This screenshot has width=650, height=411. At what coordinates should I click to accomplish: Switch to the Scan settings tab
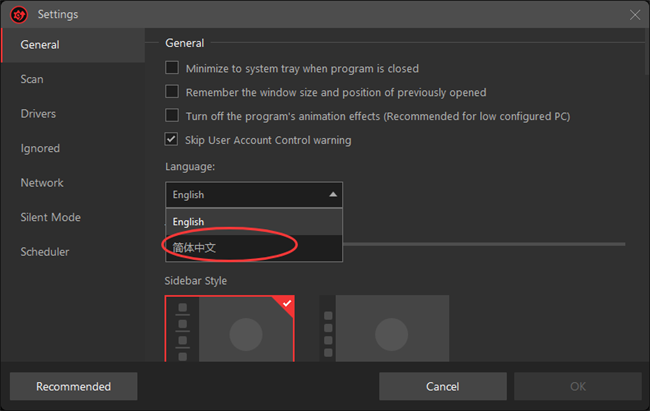(32, 79)
